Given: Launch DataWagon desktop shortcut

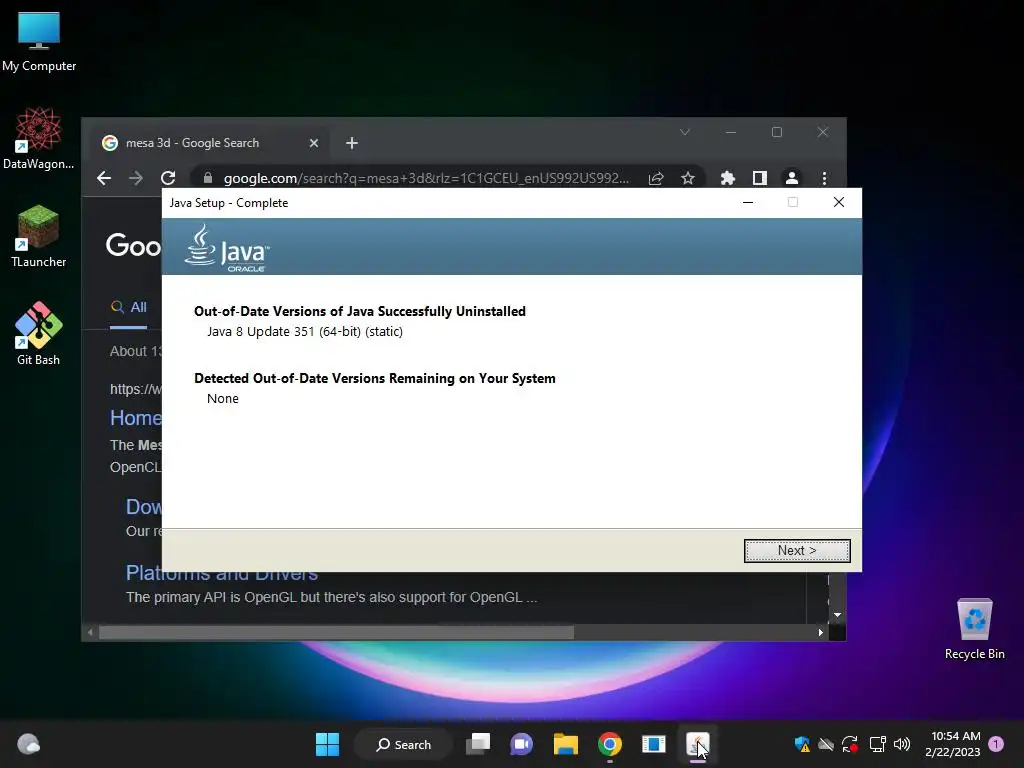Looking at the screenshot, I should tap(39, 138).
